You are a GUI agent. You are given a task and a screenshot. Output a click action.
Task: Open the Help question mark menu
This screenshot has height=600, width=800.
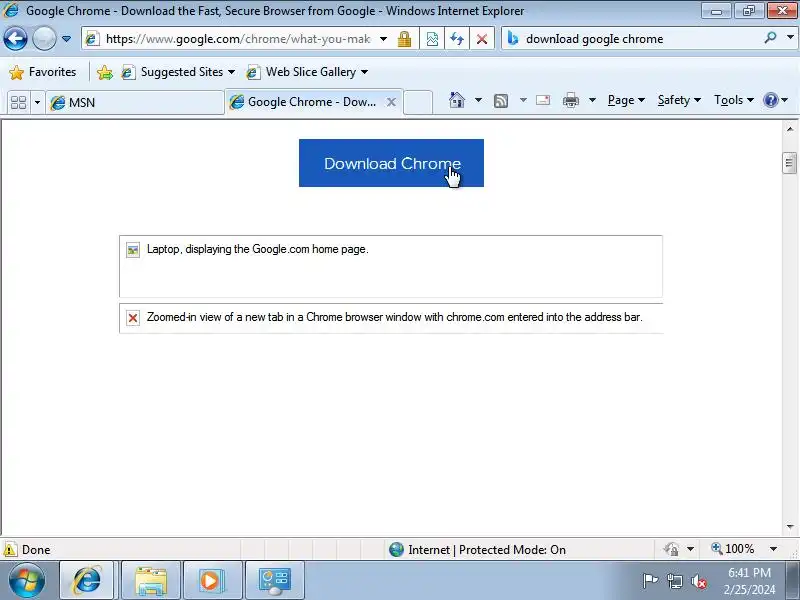(776, 100)
